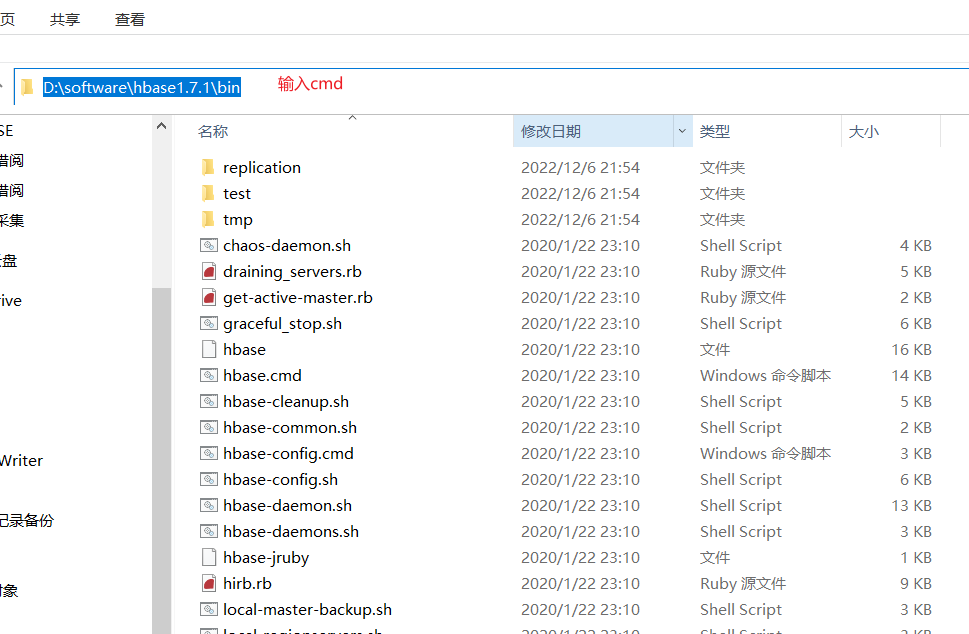Viewport: 969px width, 634px height.
Task: Sort files by the 修改日期 column header
Action: click(551, 132)
